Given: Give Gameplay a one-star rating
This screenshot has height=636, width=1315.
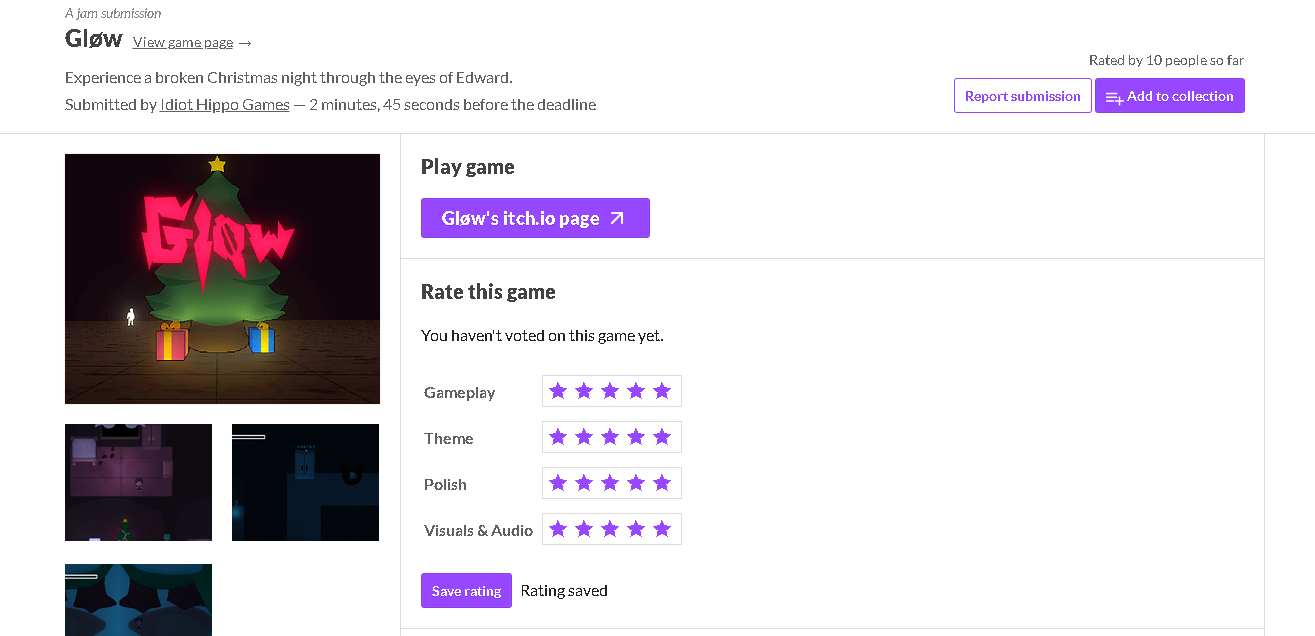Looking at the screenshot, I should click(x=558, y=391).
